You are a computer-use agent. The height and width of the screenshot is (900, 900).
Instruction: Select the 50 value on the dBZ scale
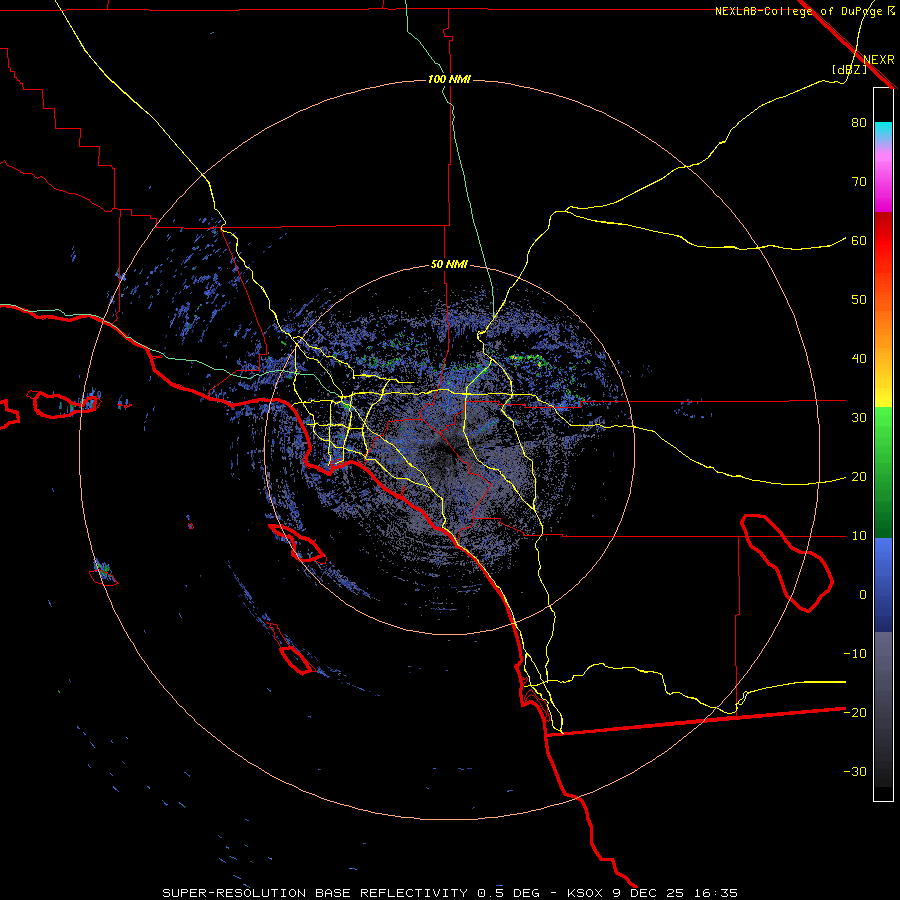click(859, 300)
